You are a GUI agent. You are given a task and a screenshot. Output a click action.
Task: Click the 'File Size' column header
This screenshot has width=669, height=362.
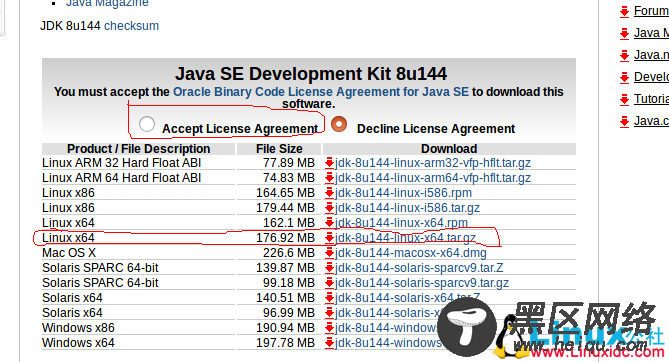coord(279,149)
